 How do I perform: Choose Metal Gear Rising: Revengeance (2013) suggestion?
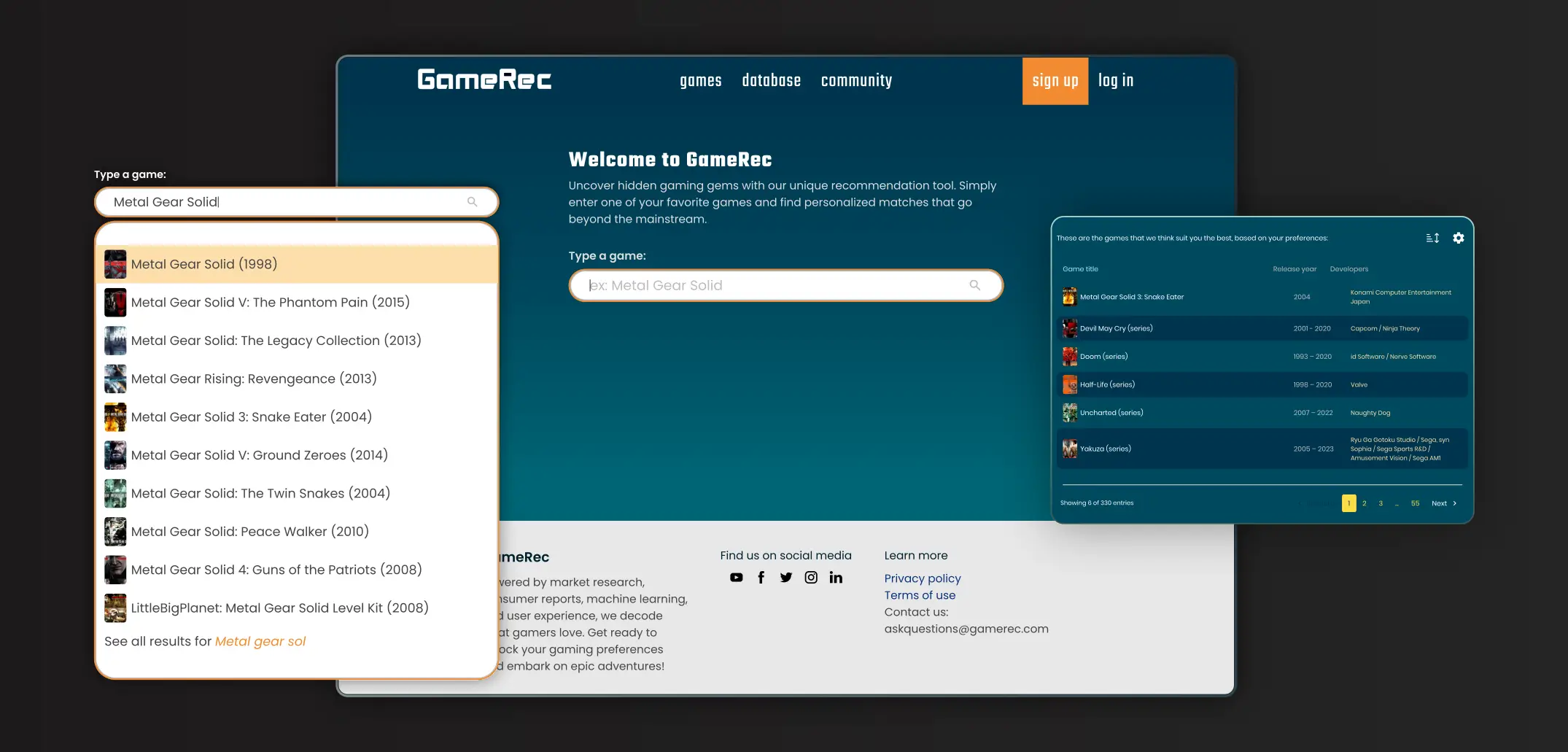tap(297, 379)
